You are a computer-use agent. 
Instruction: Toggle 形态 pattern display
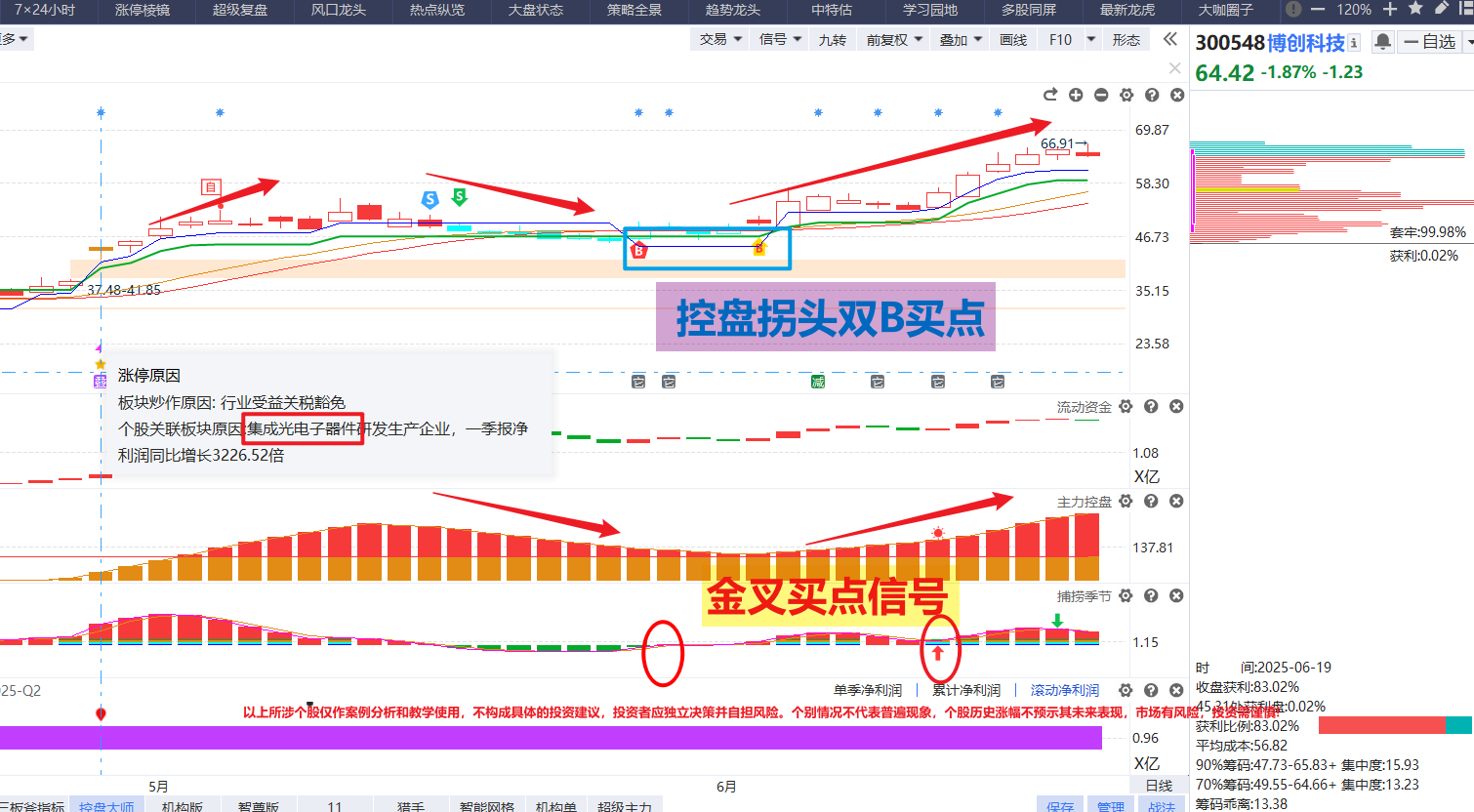pyautogui.click(x=1126, y=40)
